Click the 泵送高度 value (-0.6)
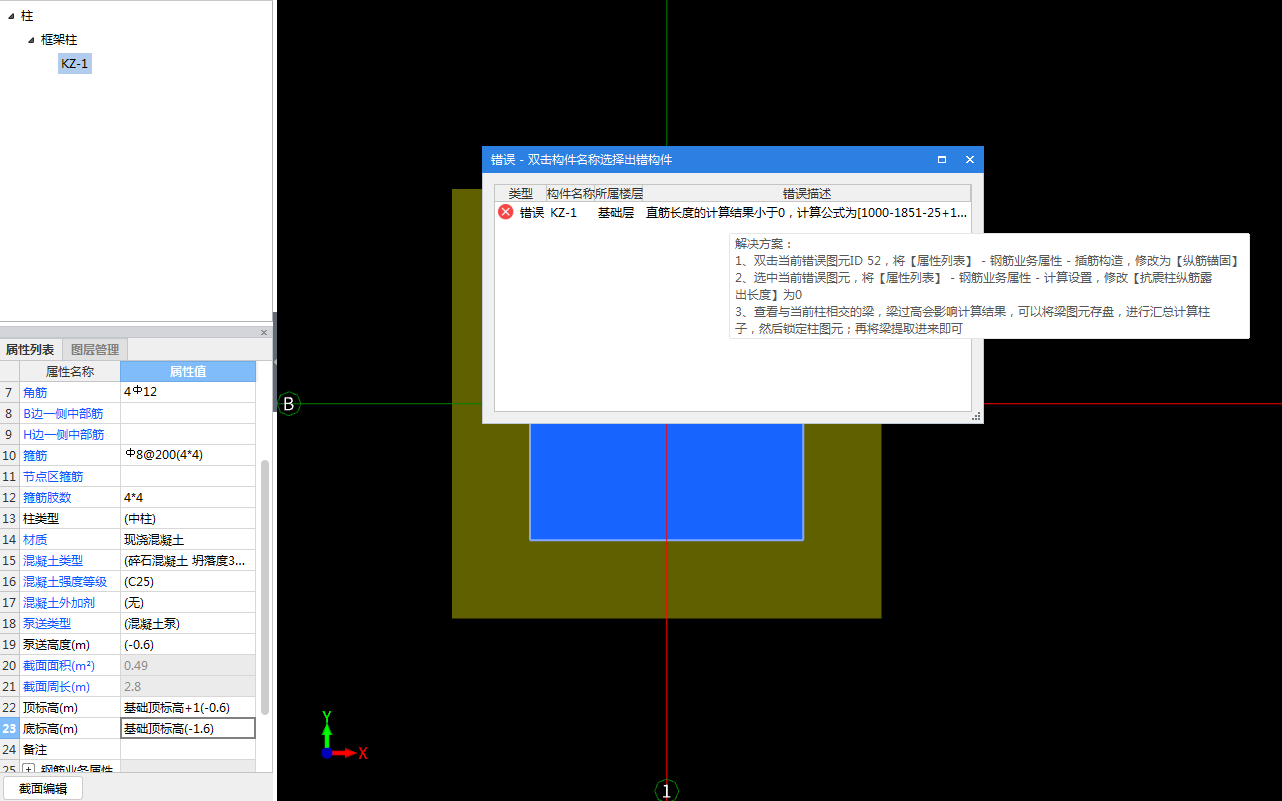Viewport: 1282px width, 801px height. (x=187, y=644)
